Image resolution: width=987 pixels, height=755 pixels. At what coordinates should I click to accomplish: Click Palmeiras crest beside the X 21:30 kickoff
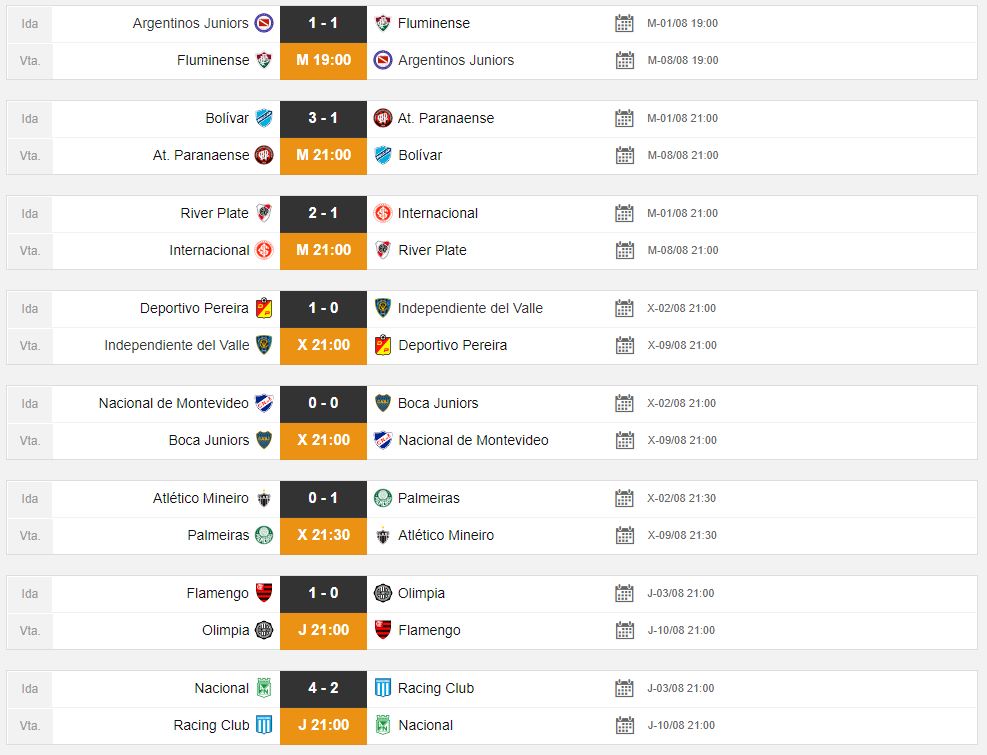click(264, 535)
